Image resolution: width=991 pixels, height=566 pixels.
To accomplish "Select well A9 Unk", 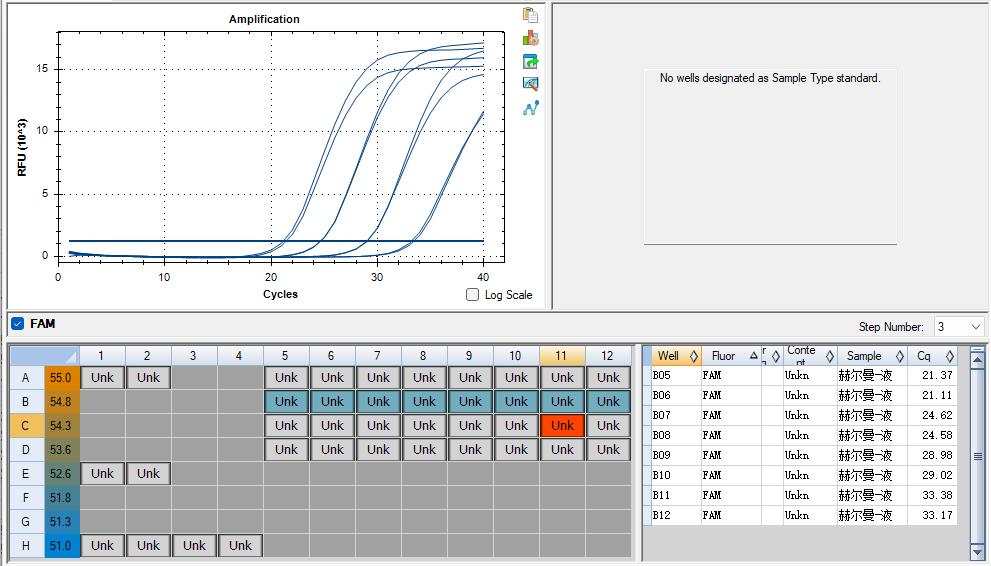I will [470, 378].
